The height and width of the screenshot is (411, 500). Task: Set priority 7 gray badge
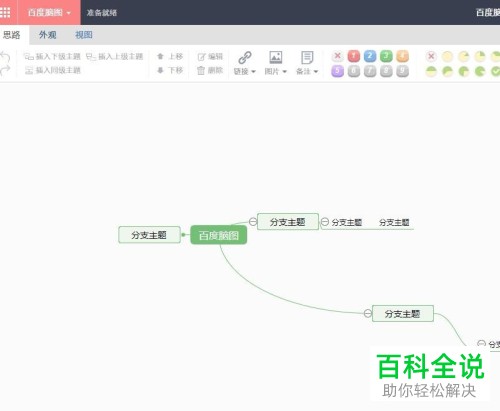point(370,71)
